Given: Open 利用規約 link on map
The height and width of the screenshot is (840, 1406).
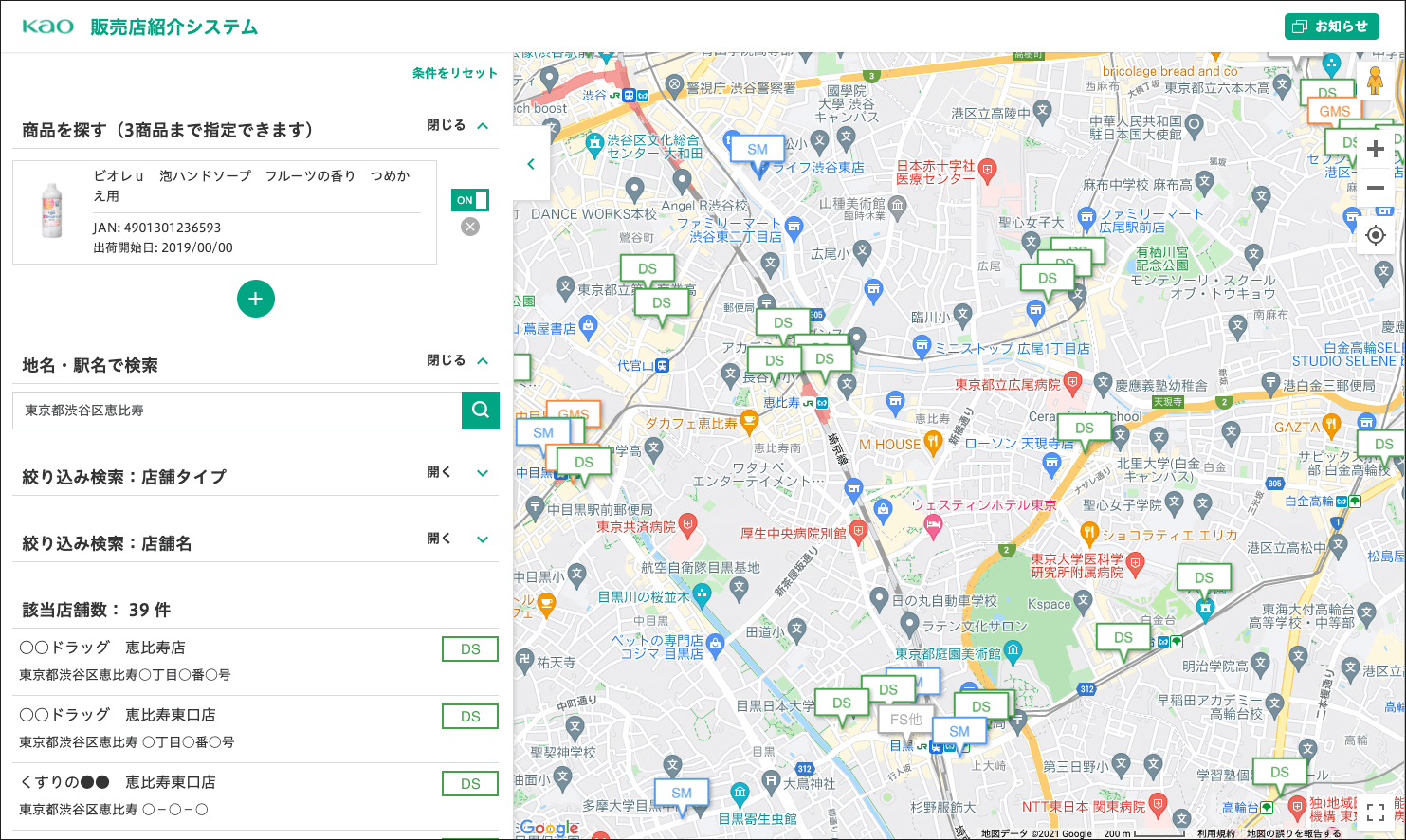Looking at the screenshot, I should 1216,833.
